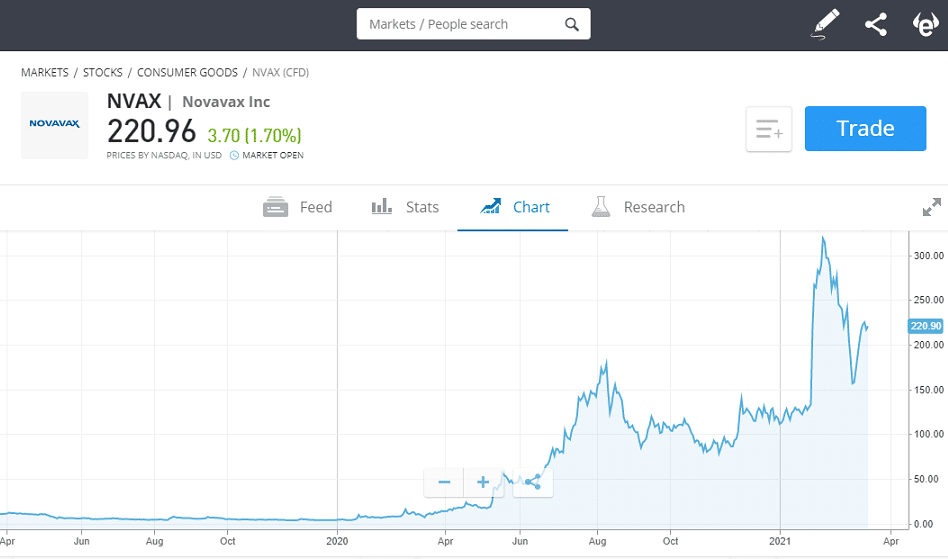Zoom in chart with plus button
The image size is (948, 559).
483,482
